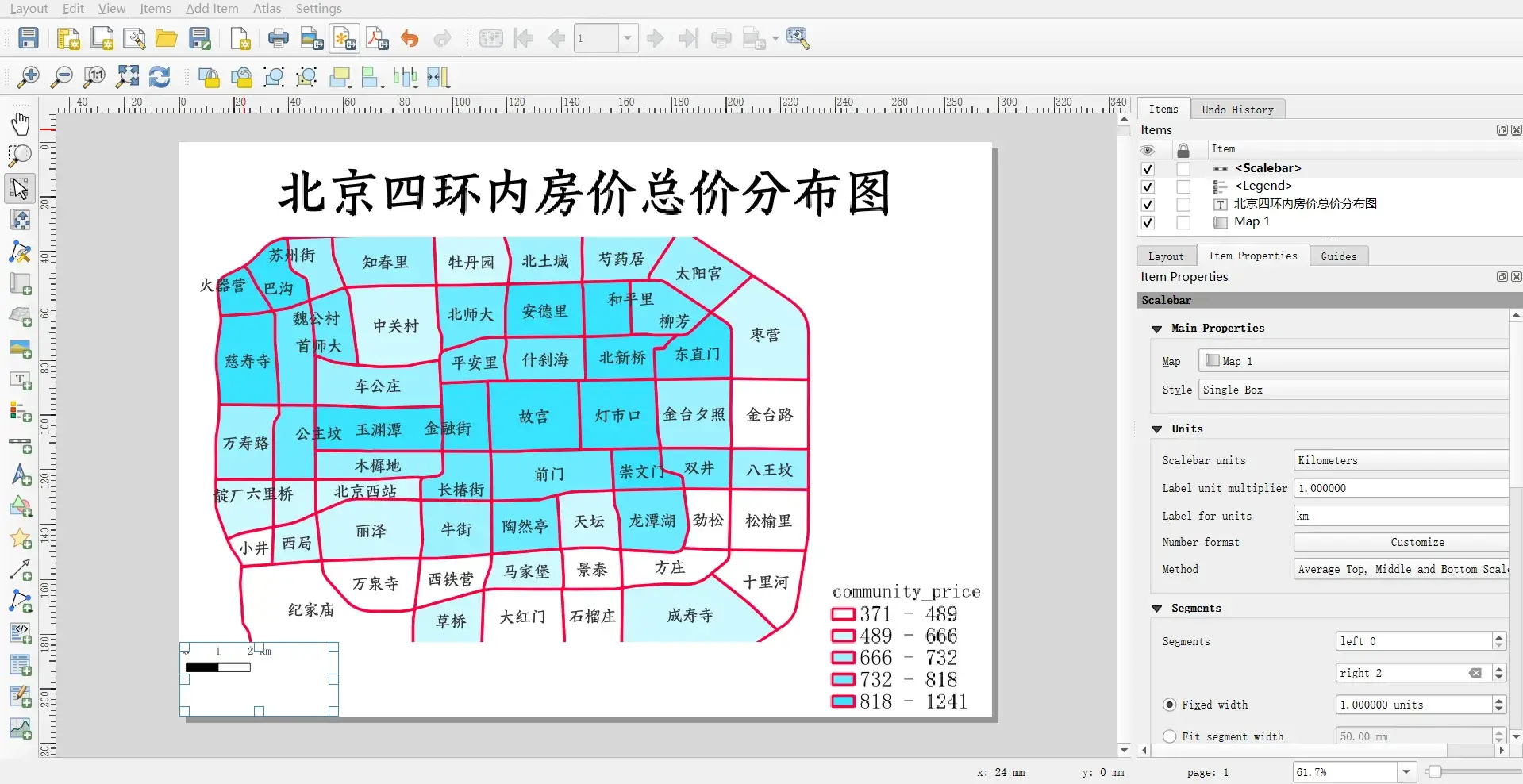Collapse the Main Properties section
Viewport: 1523px width, 784px height.
(x=1157, y=329)
